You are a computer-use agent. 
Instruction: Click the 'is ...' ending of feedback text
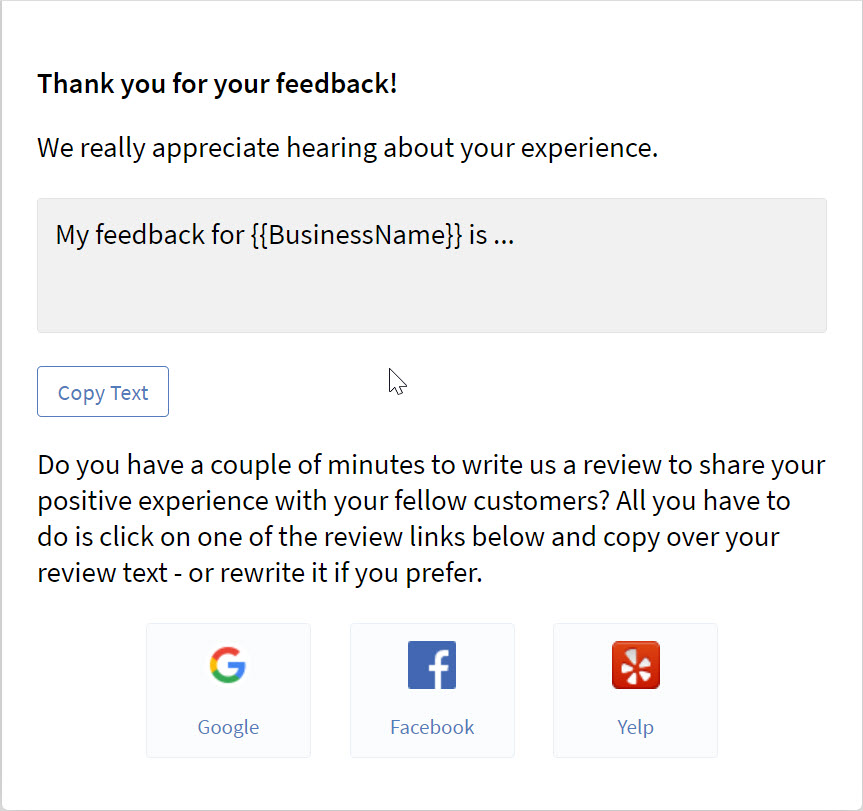click(x=491, y=235)
